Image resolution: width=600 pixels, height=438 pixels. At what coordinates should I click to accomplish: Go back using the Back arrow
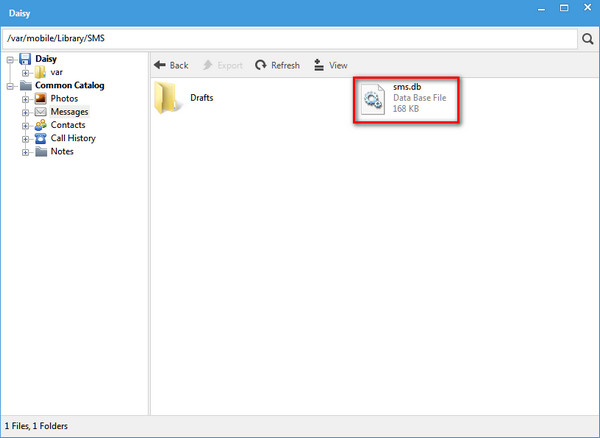pos(171,65)
